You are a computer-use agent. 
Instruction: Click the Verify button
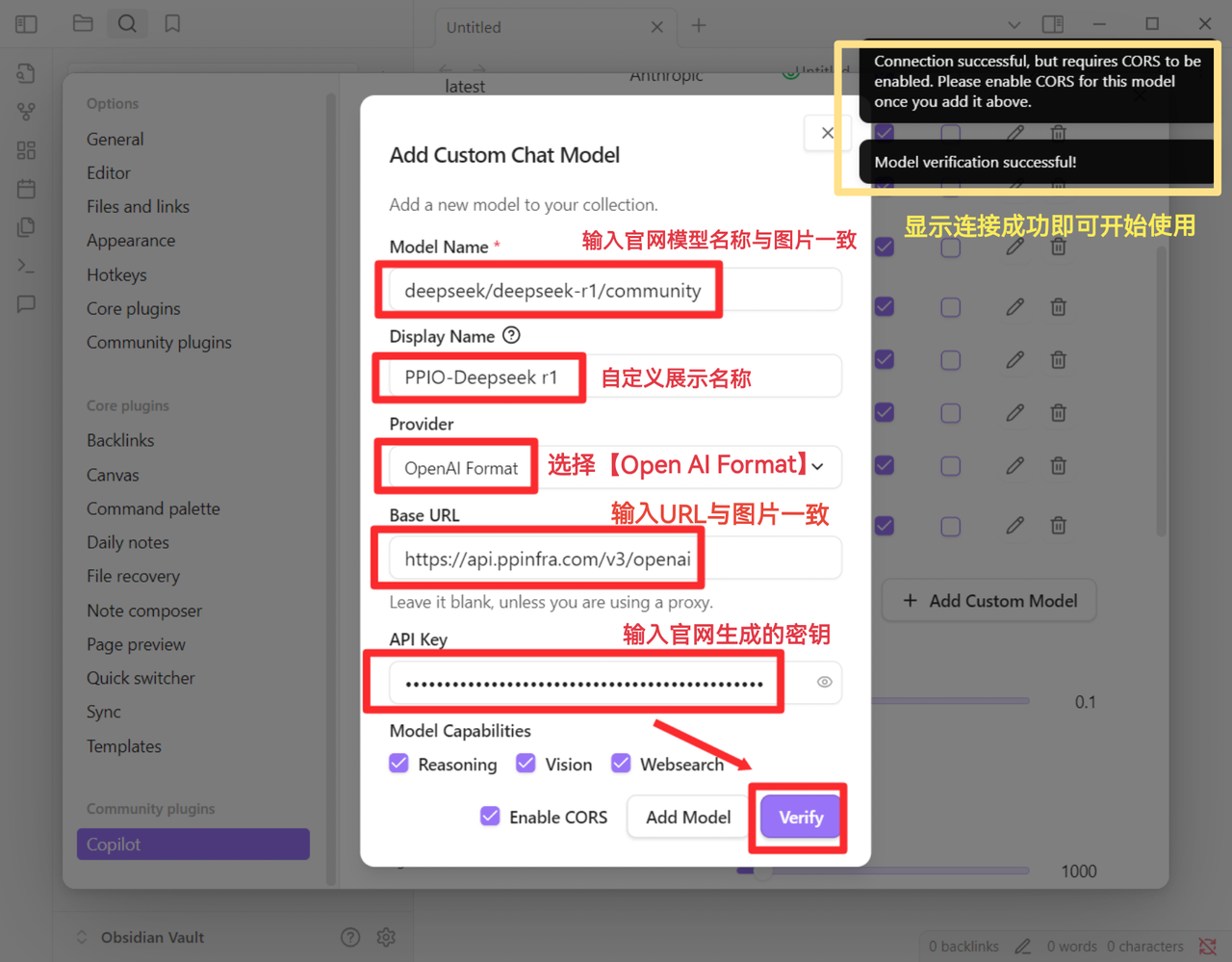(801, 817)
